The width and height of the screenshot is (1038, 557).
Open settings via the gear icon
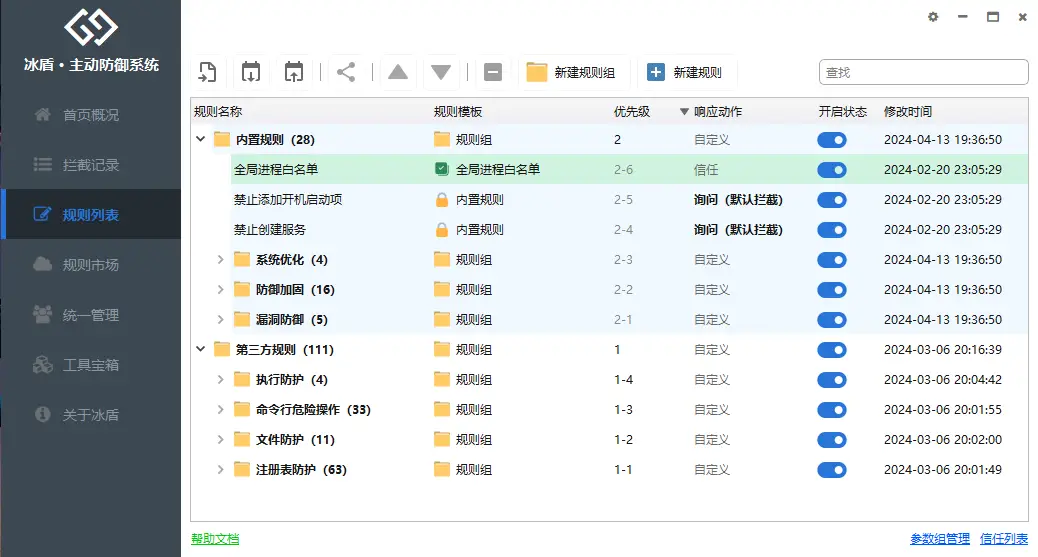coord(934,17)
